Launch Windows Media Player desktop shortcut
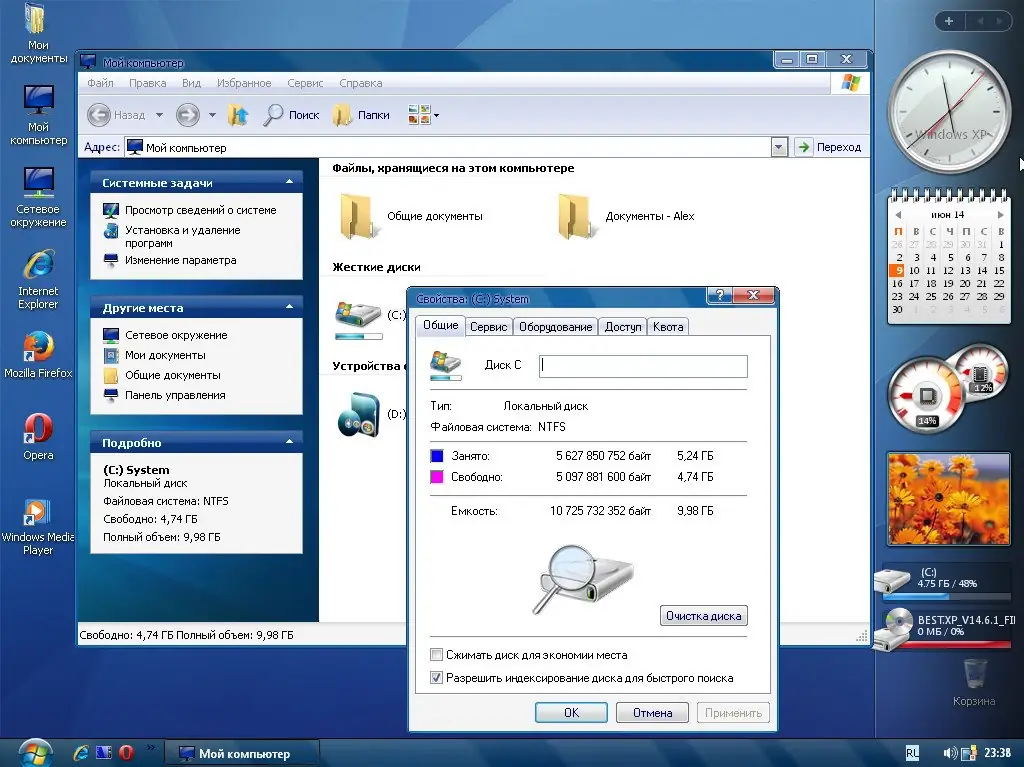 tap(38, 527)
